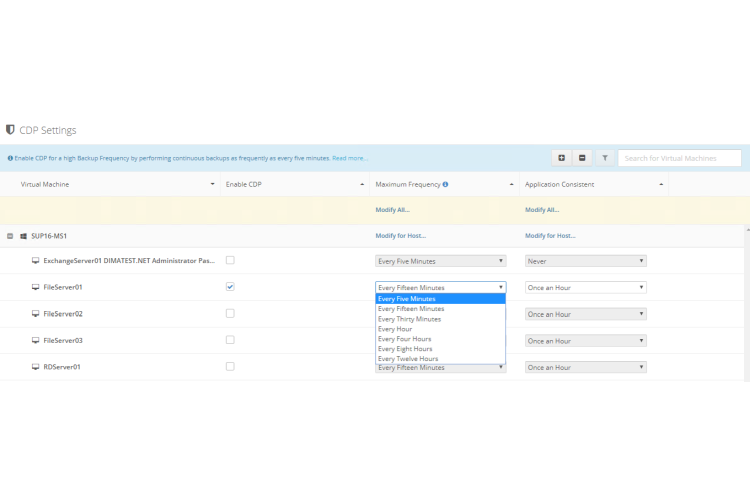Click the Maximum Frequency info icon

[x=445, y=184]
